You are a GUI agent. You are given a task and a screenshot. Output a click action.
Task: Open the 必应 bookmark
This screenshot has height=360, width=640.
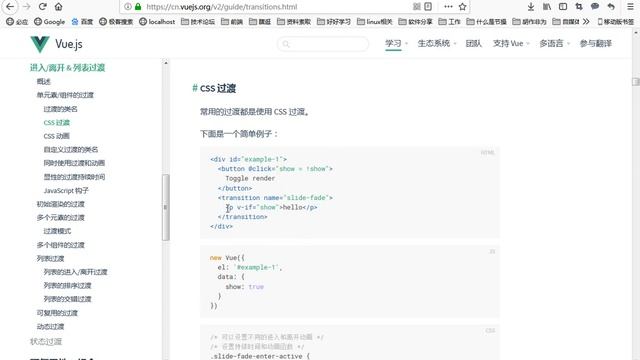coord(17,22)
